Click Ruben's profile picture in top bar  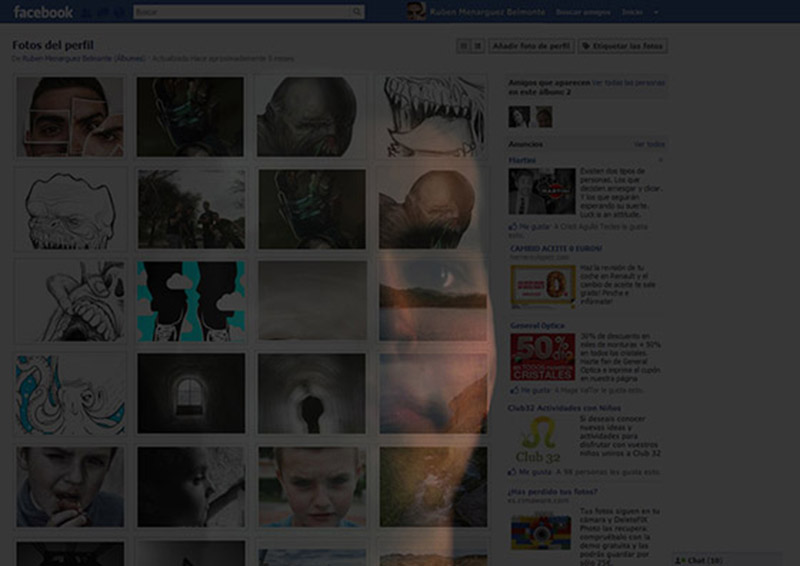point(416,11)
